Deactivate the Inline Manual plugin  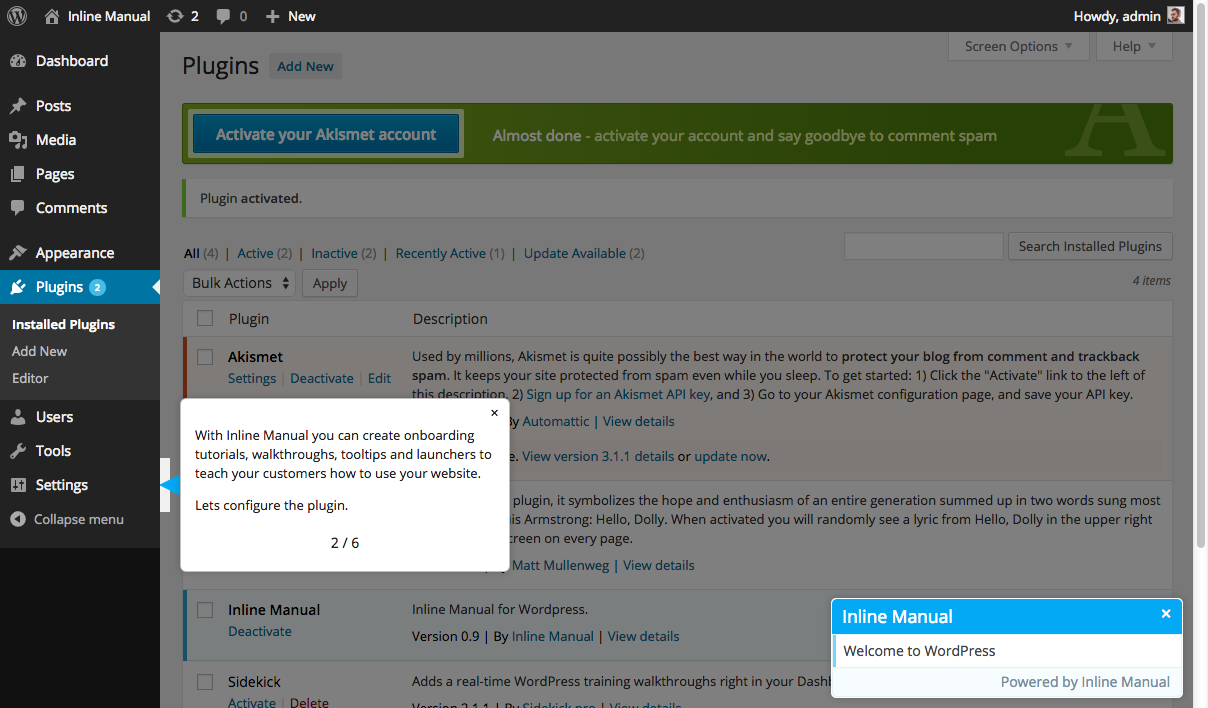pos(260,631)
